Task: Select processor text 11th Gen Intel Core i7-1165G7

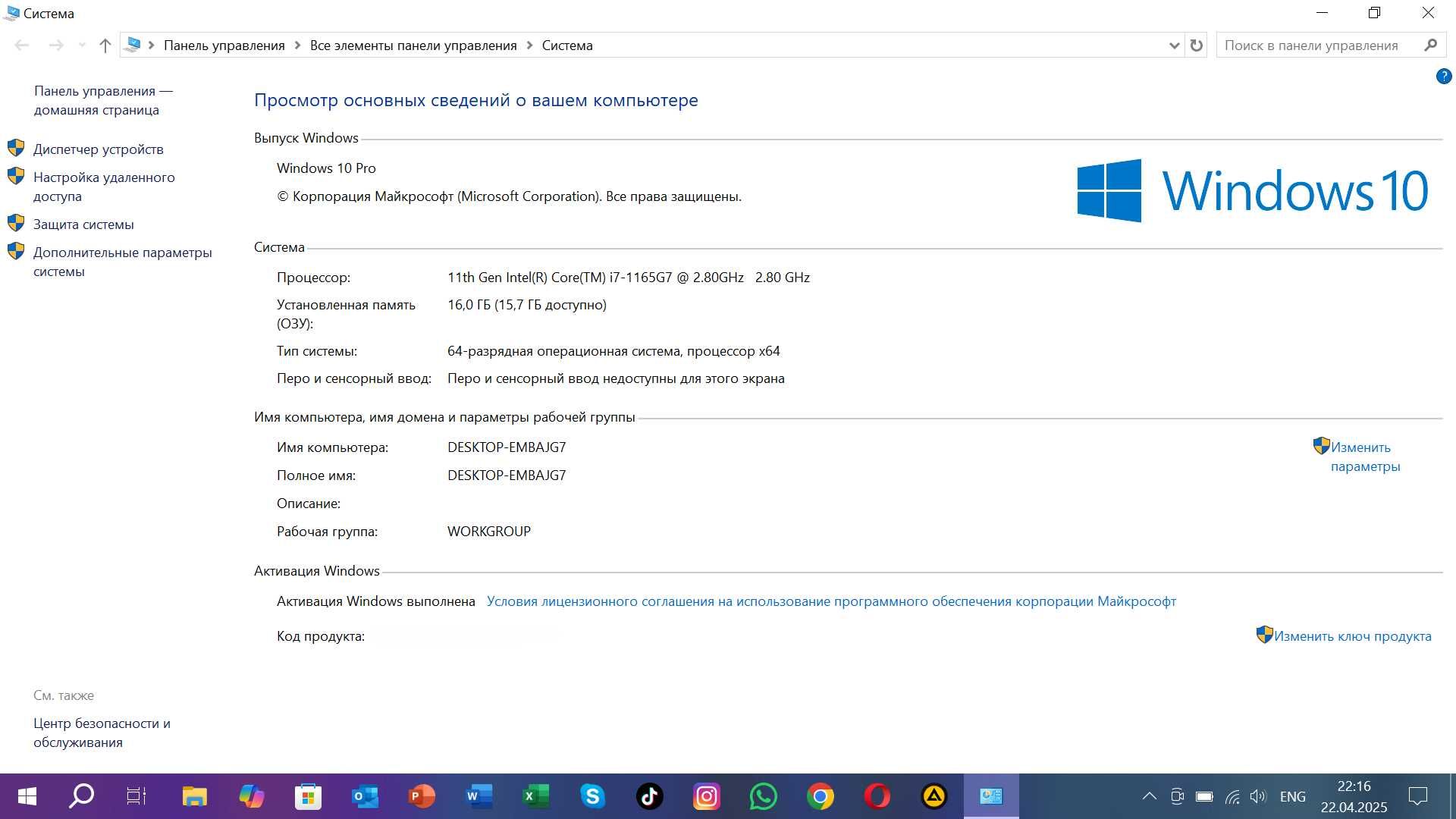Action: tap(629, 278)
